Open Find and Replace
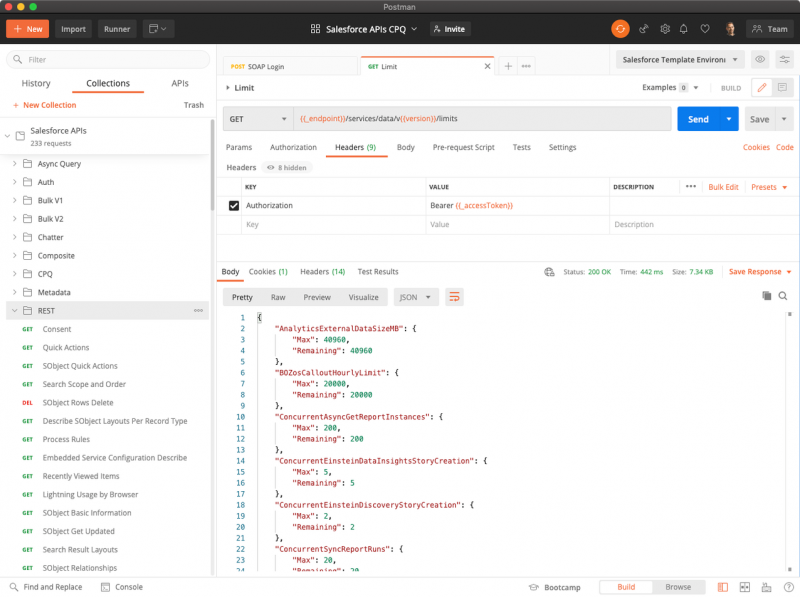Viewport: 800px width, 597px height. click(x=46, y=587)
